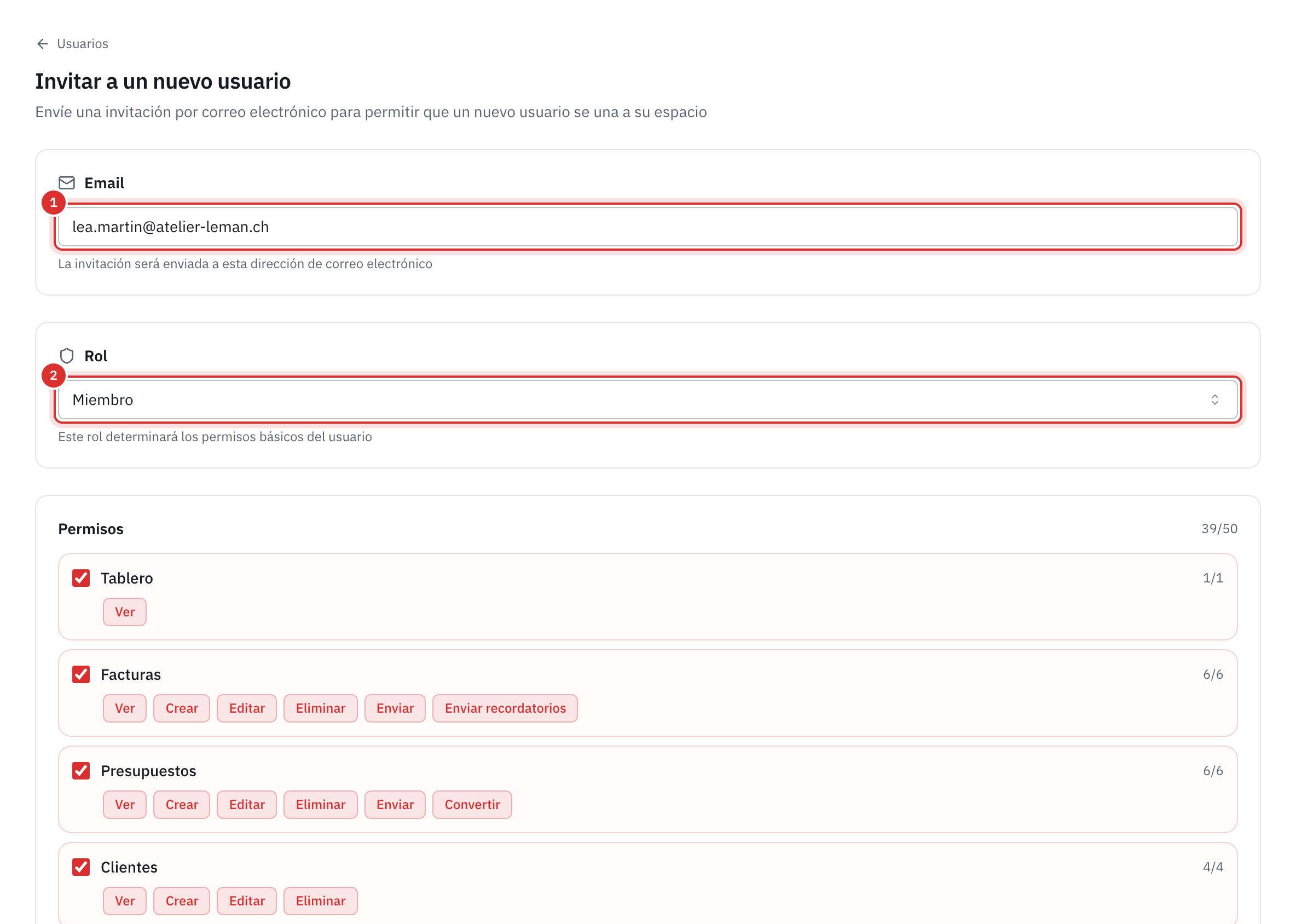Screen dimensions: 1296x924
Task: Click the 'Invitar a un nuevo usuario' heading
Action: [163, 82]
